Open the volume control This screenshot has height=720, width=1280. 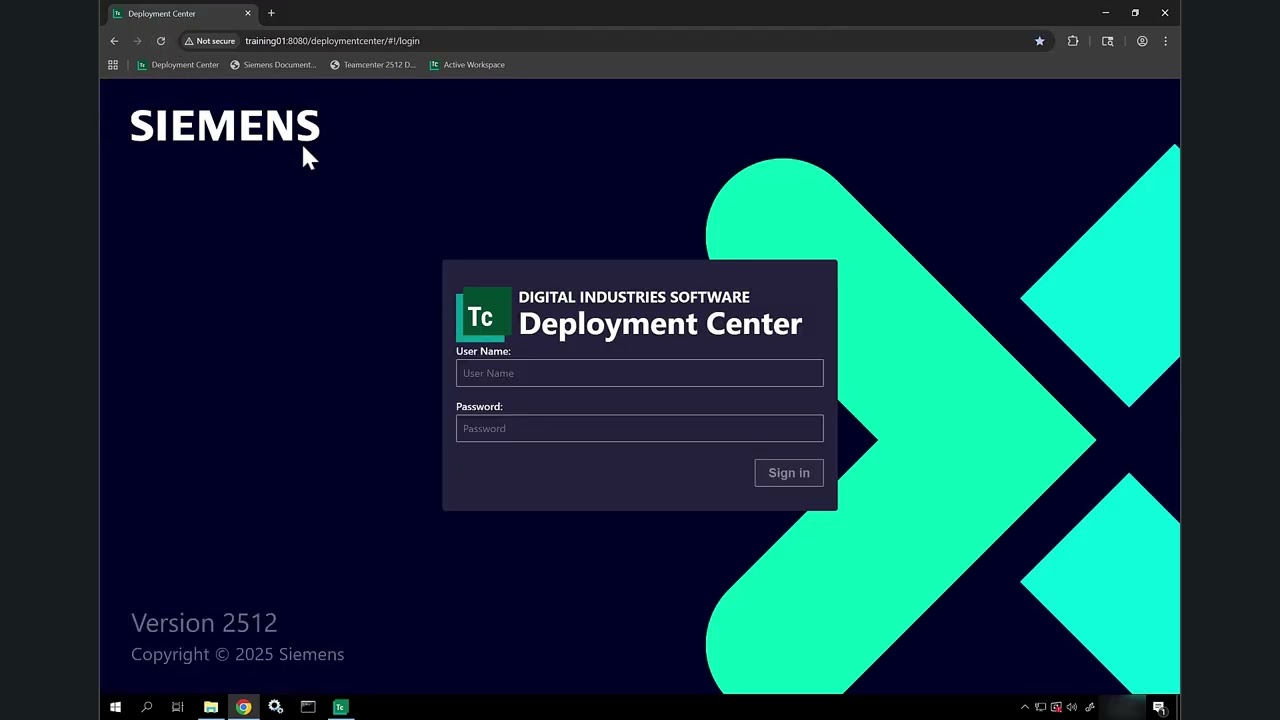coord(1072,707)
